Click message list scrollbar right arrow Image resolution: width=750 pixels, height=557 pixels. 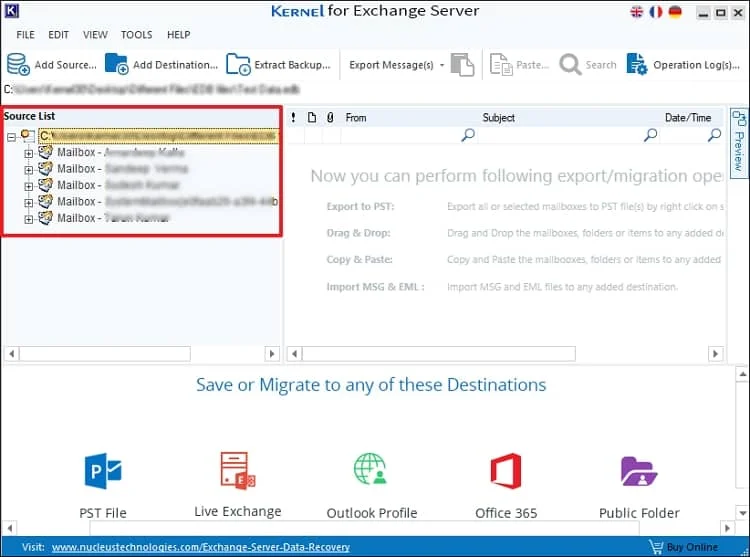(x=715, y=354)
